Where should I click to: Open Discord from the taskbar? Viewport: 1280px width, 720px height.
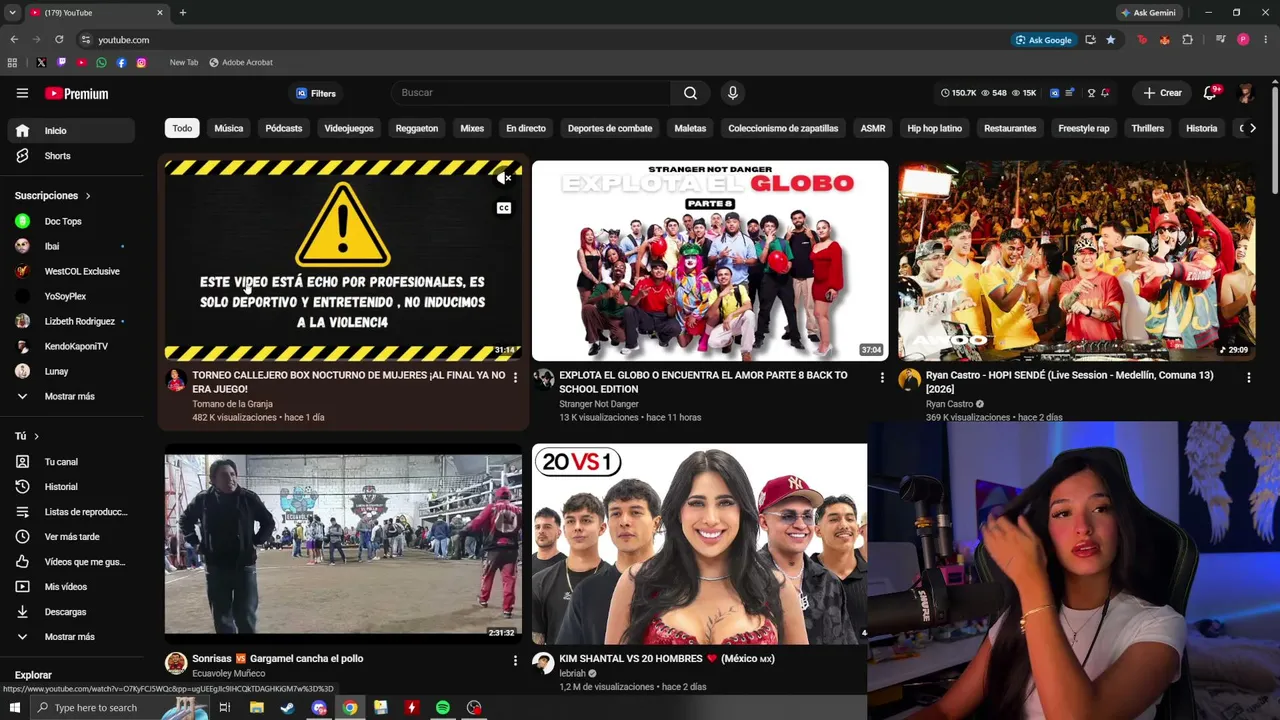coord(319,708)
